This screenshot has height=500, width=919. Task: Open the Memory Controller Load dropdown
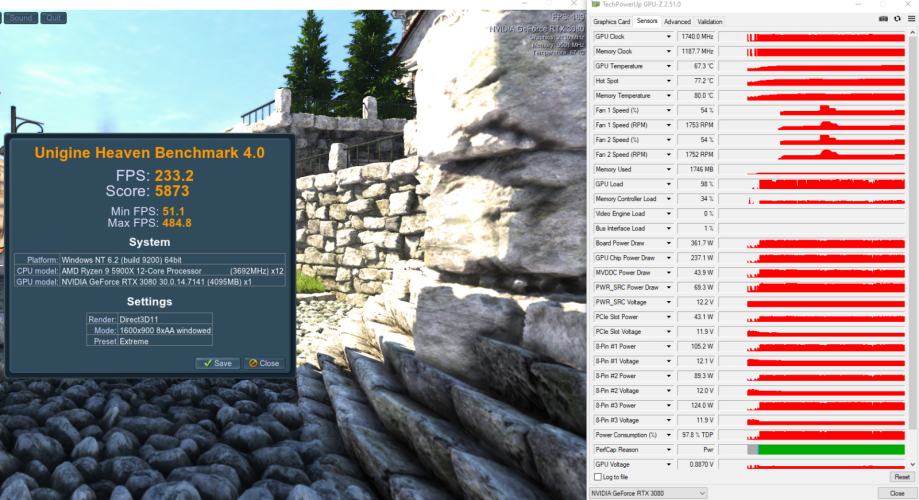point(668,199)
